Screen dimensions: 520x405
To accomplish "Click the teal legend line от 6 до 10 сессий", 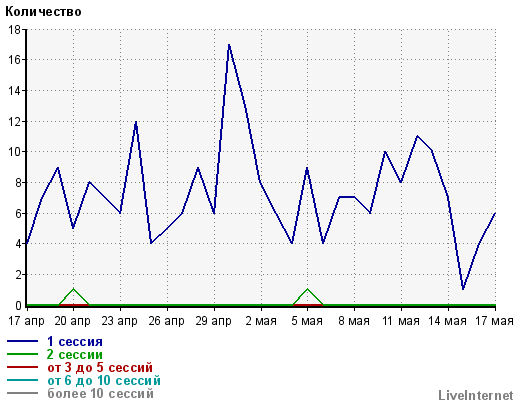I will [22, 380].
